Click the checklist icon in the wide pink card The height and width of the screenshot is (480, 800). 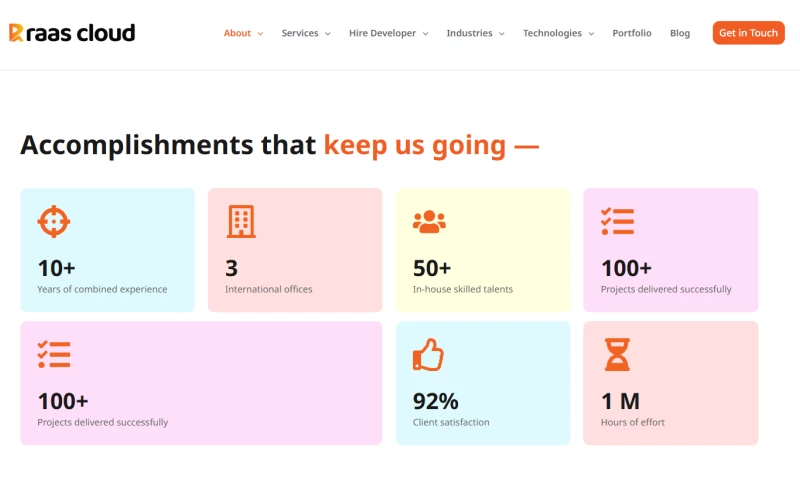53,354
